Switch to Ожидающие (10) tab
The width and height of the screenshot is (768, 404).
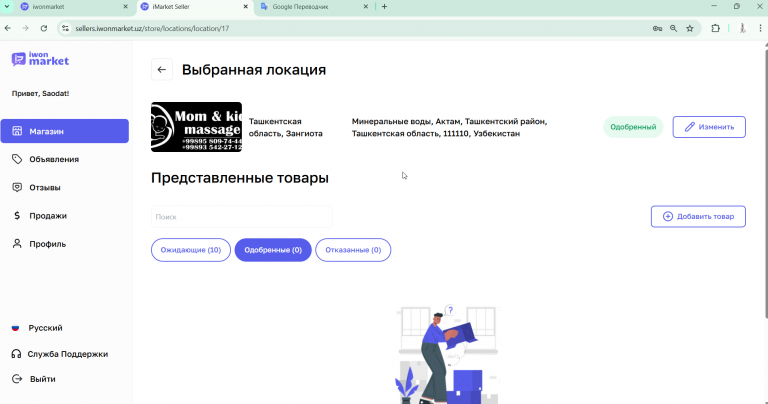click(x=191, y=250)
